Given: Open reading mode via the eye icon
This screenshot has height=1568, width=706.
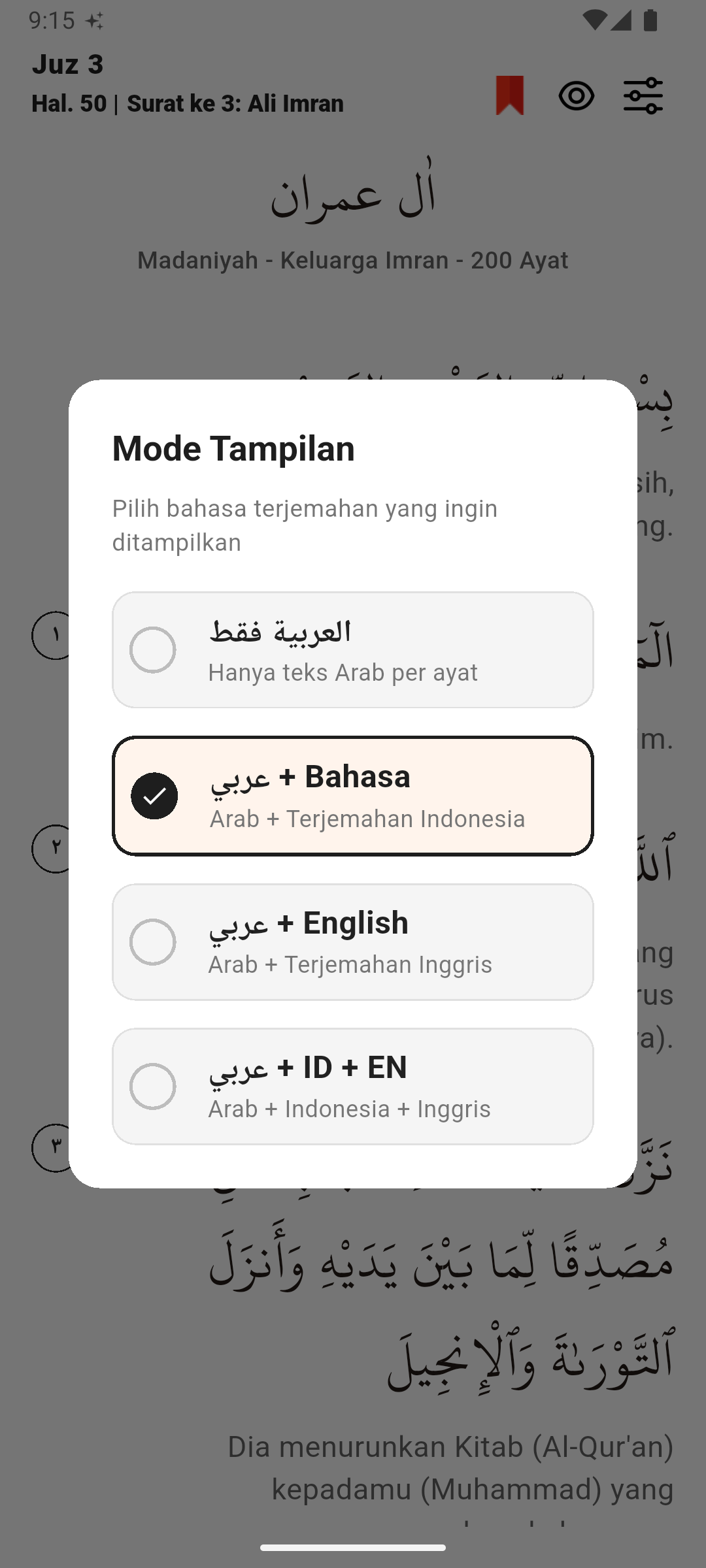Looking at the screenshot, I should click(578, 97).
